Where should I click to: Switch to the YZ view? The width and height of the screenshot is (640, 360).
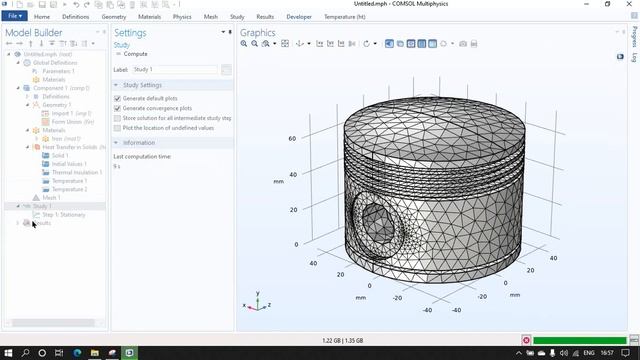(x=330, y=44)
